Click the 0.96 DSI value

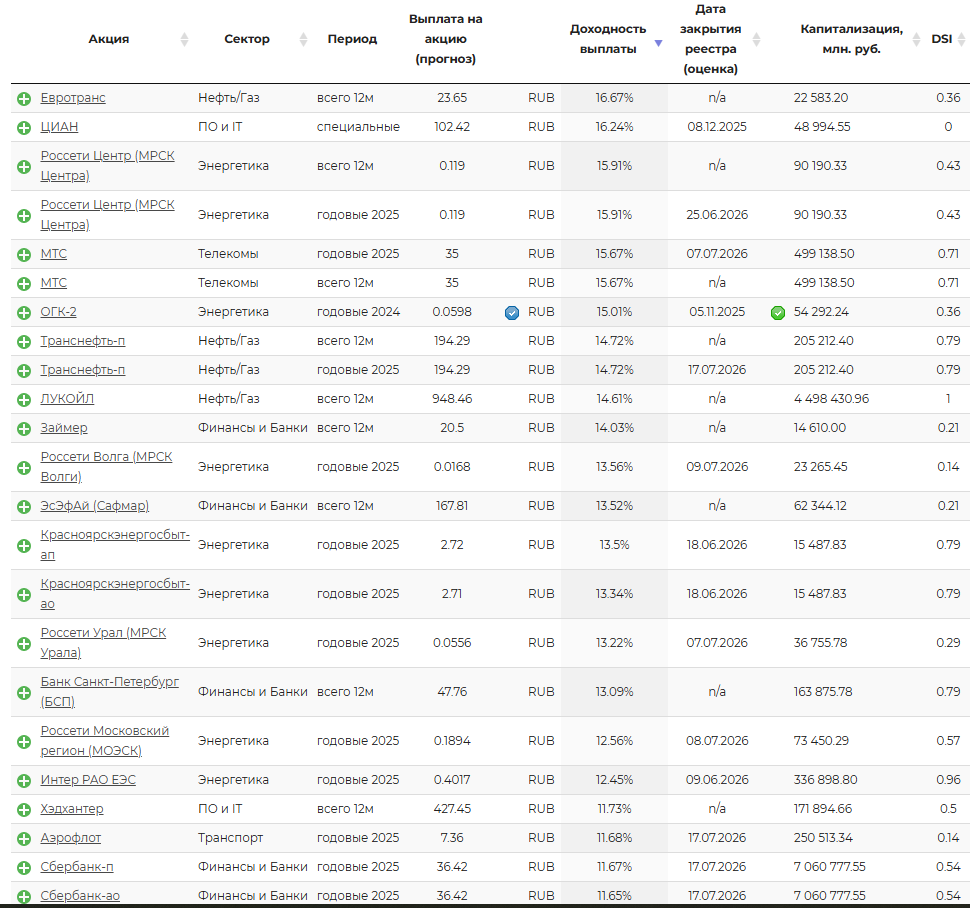(948, 780)
